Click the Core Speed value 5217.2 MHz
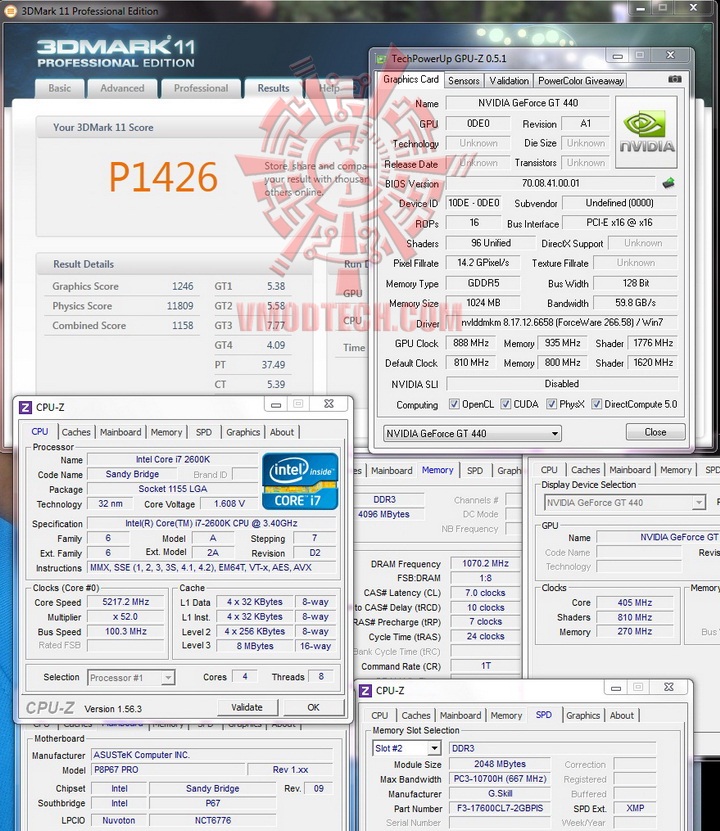Screen dimensions: 720x831 [x=126, y=602]
